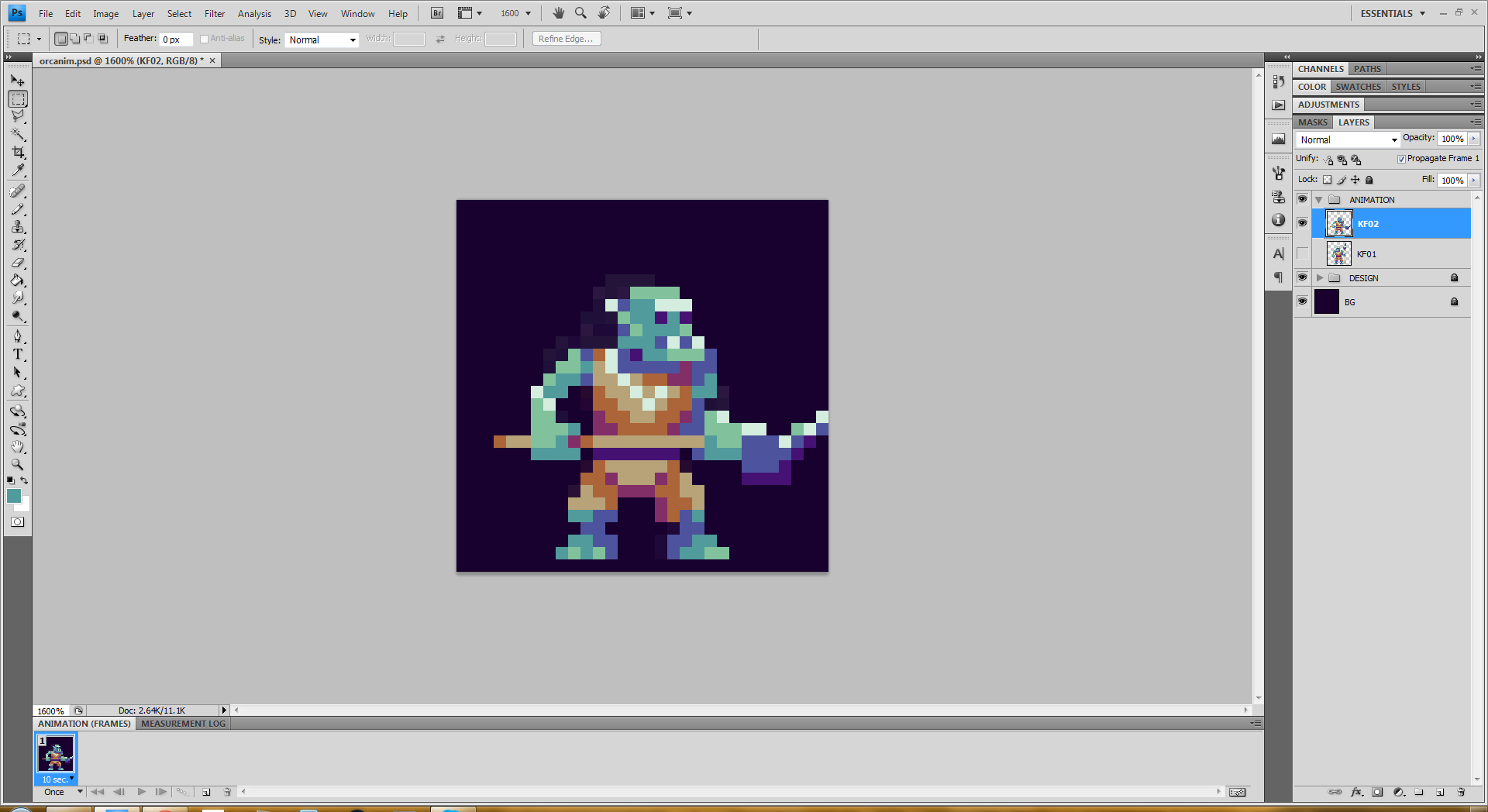Switch to the Channels tab
This screenshot has height=812, width=1488.
pyautogui.click(x=1320, y=69)
